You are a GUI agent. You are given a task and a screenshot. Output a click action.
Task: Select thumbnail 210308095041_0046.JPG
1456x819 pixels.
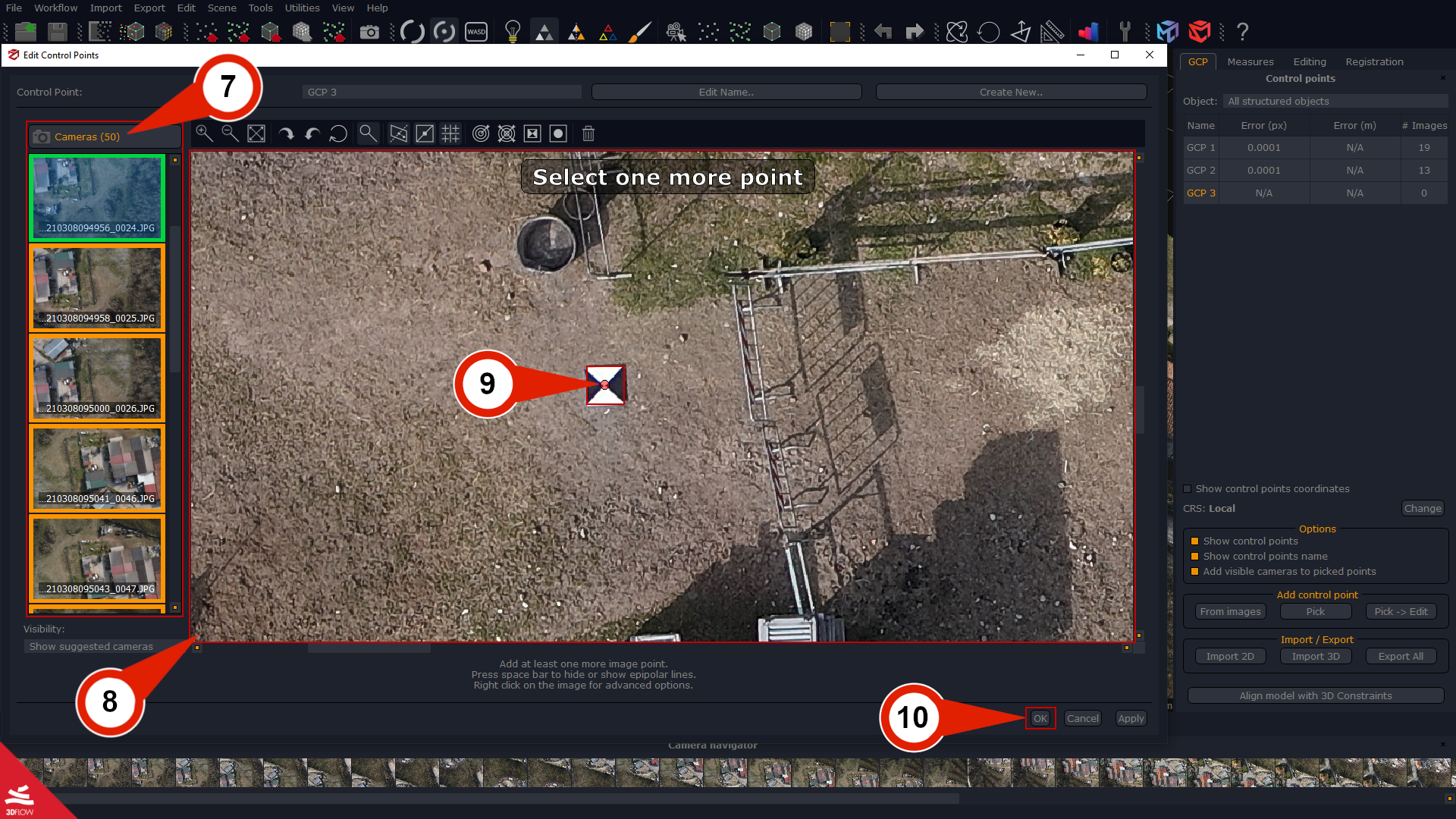tap(97, 468)
